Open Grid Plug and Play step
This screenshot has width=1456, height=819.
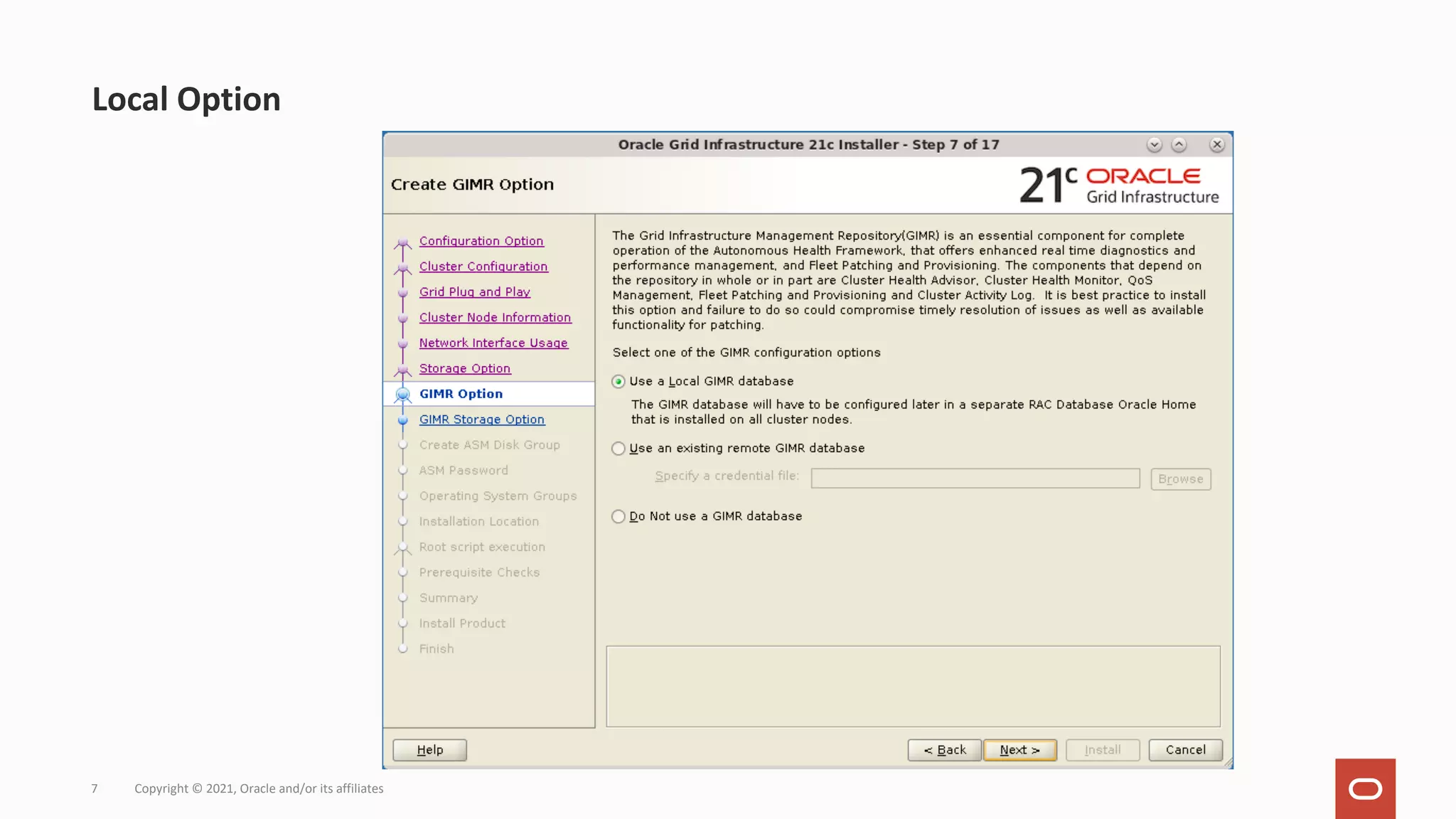475,292
